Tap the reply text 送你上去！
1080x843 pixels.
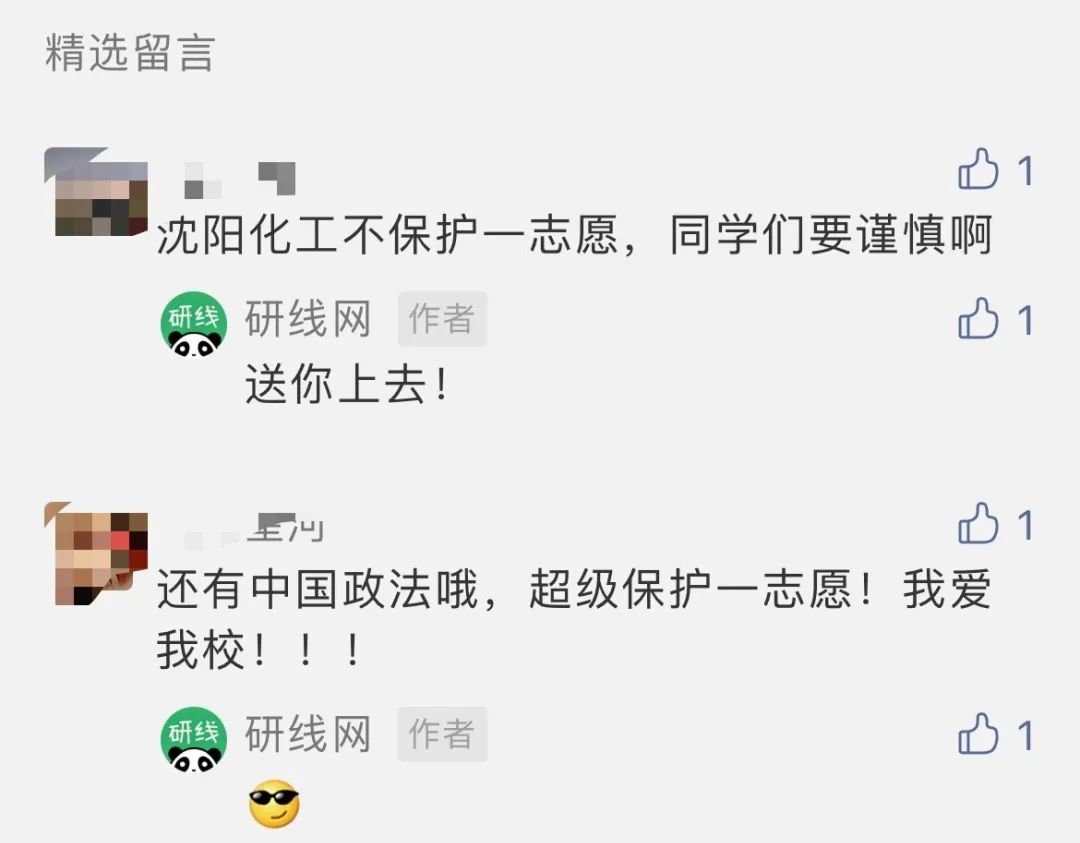(x=348, y=384)
